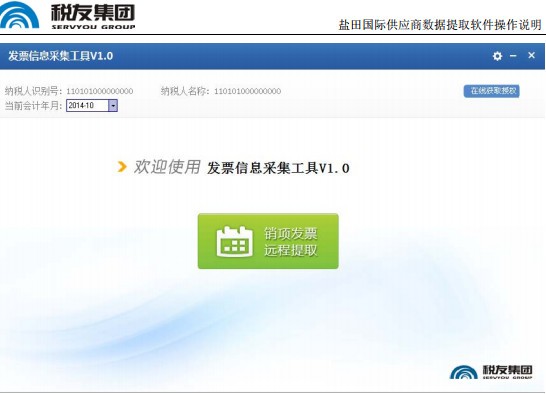546x394 pixels.
Task: Click the 纳税人识别号 label
Action: pos(34,91)
